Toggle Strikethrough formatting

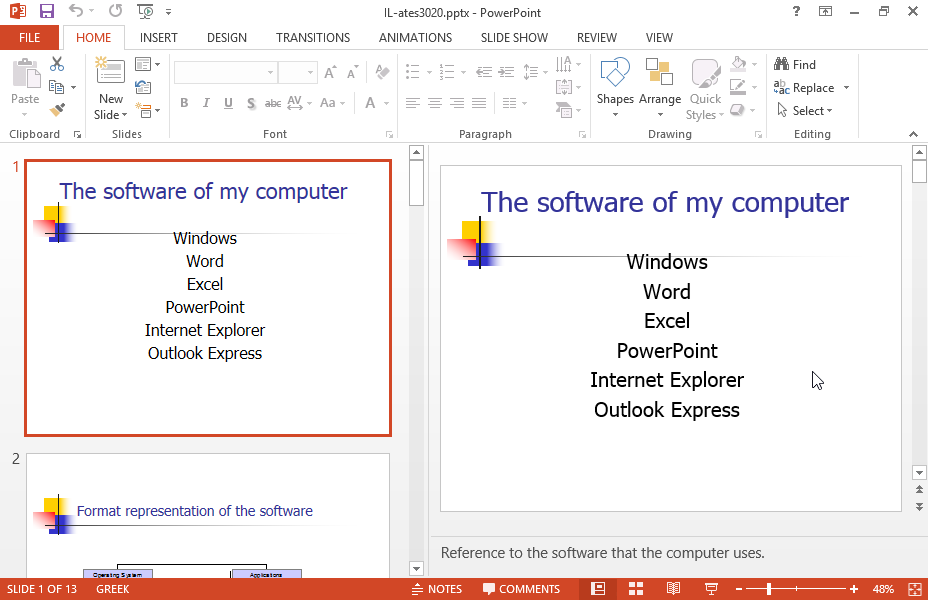pyautogui.click(x=273, y=103)
